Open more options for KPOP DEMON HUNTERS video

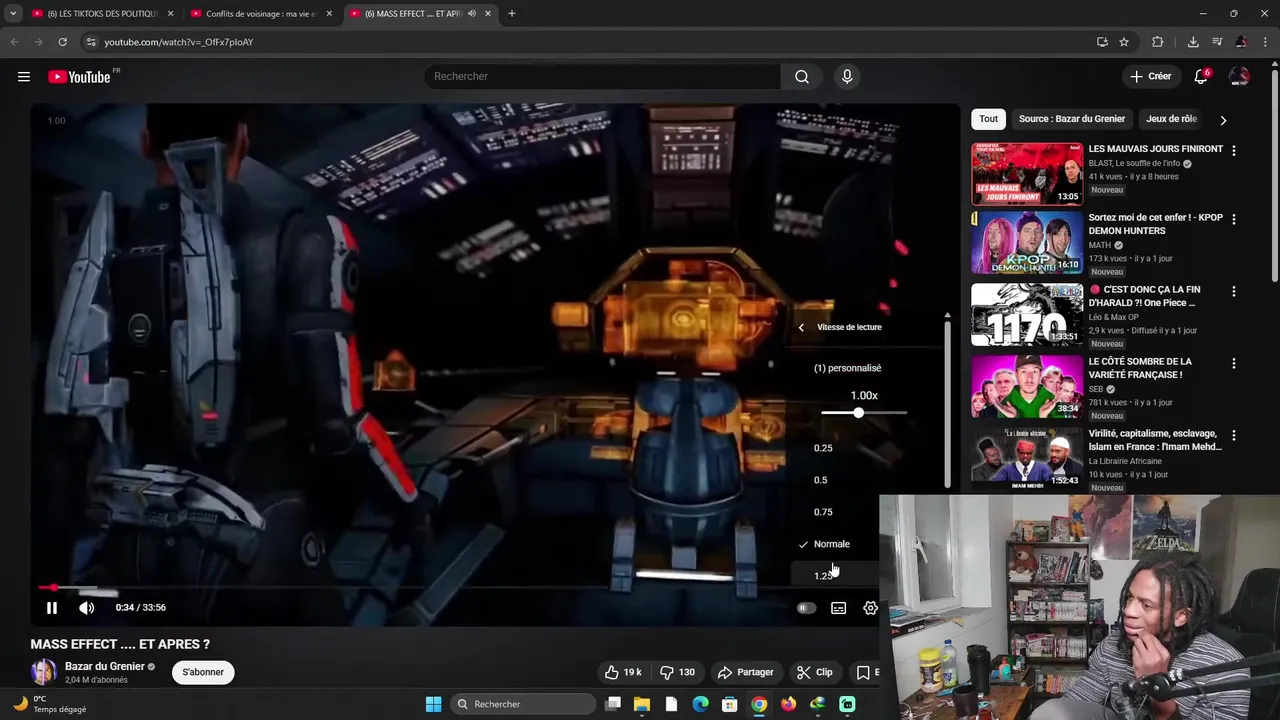1233,219
